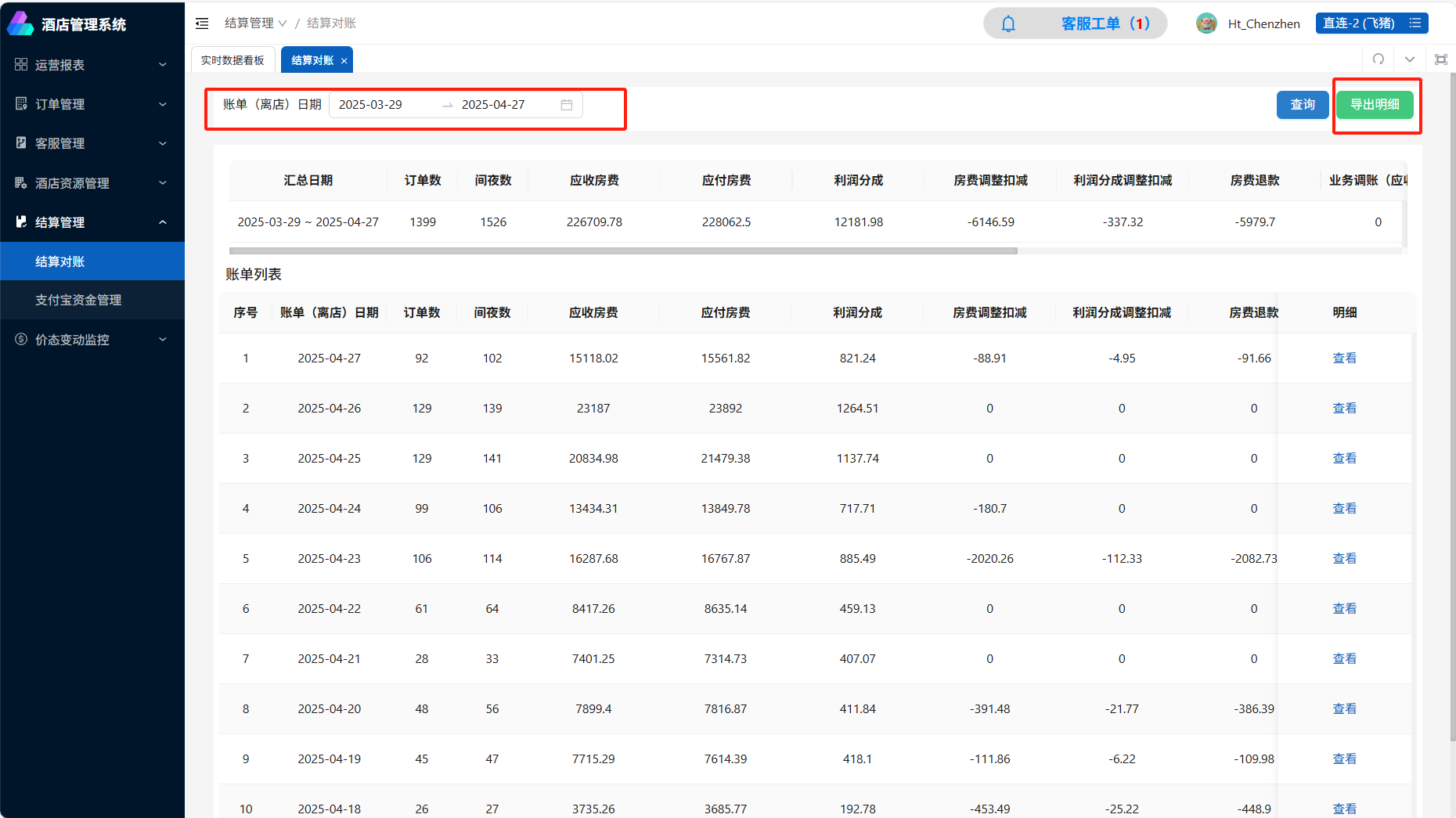The image size is (1456, 818).
Task: Select 结算对账 in sidebar
Action: (92, 261)
